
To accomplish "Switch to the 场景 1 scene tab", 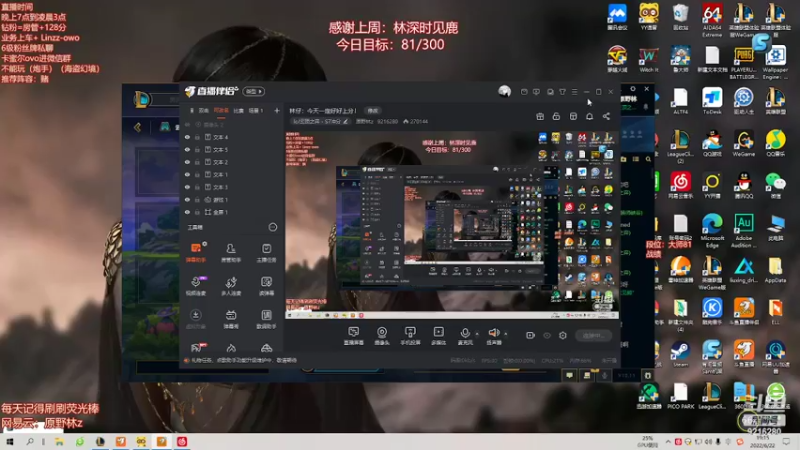I will [256, 110].
